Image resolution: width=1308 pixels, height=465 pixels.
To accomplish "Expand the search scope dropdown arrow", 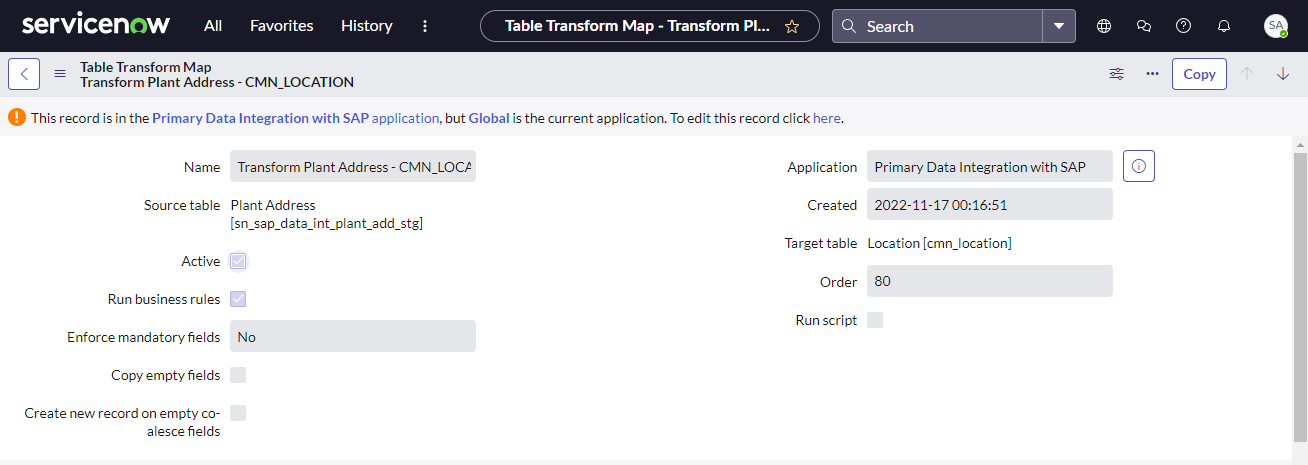I will click(1059, 26).
